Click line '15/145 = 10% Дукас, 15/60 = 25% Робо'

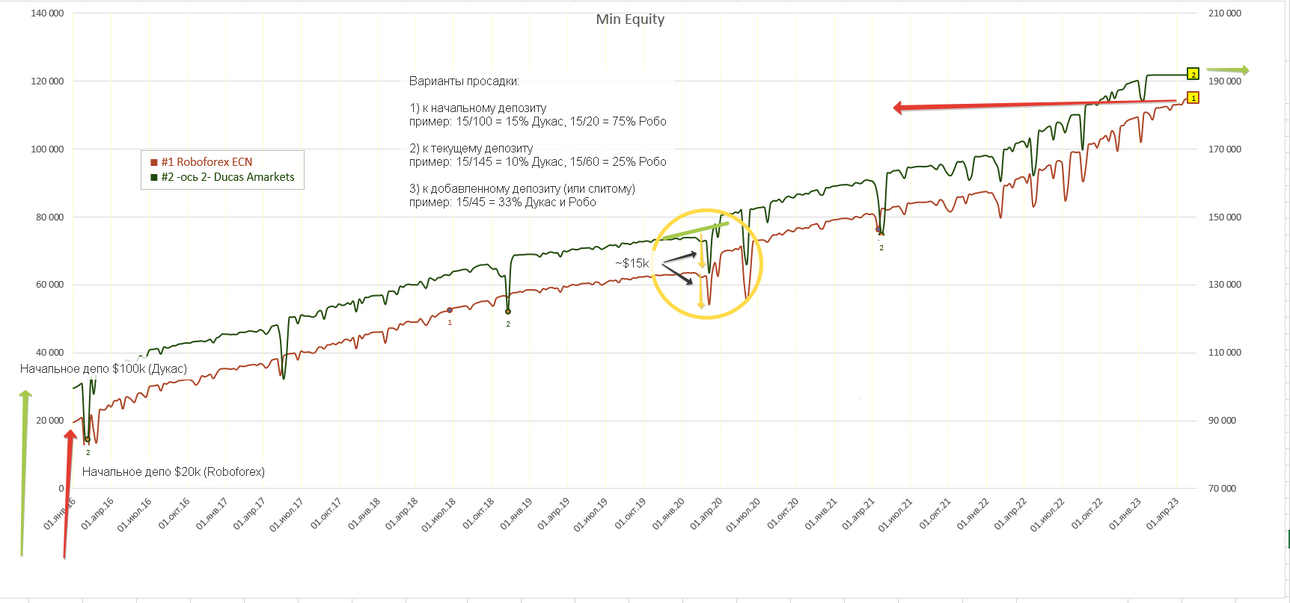click(x=559, y=161)
